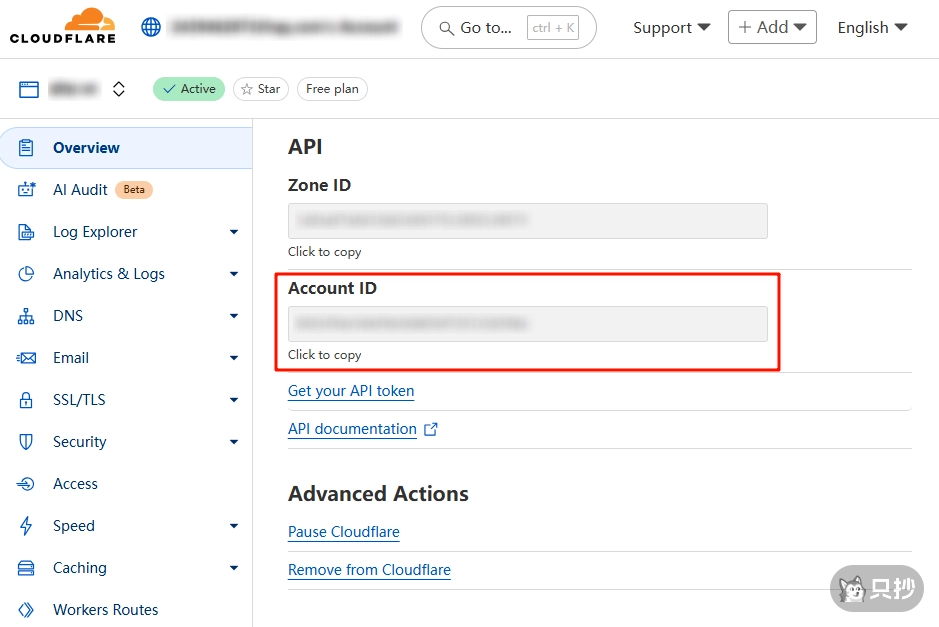
Task: Click the Cloudflare logo
Action: [x=62, y=27]
